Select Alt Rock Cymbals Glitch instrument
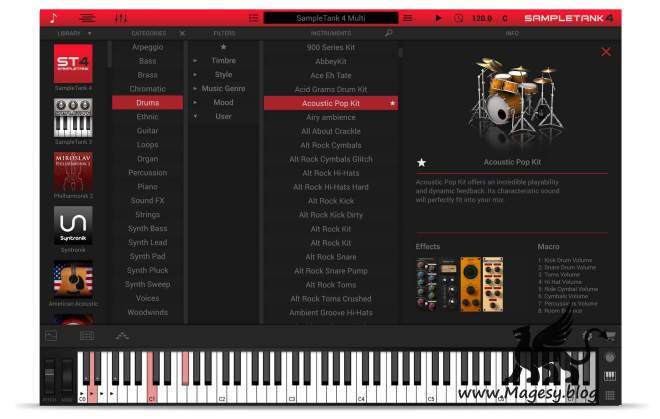 tap(331, 159)
